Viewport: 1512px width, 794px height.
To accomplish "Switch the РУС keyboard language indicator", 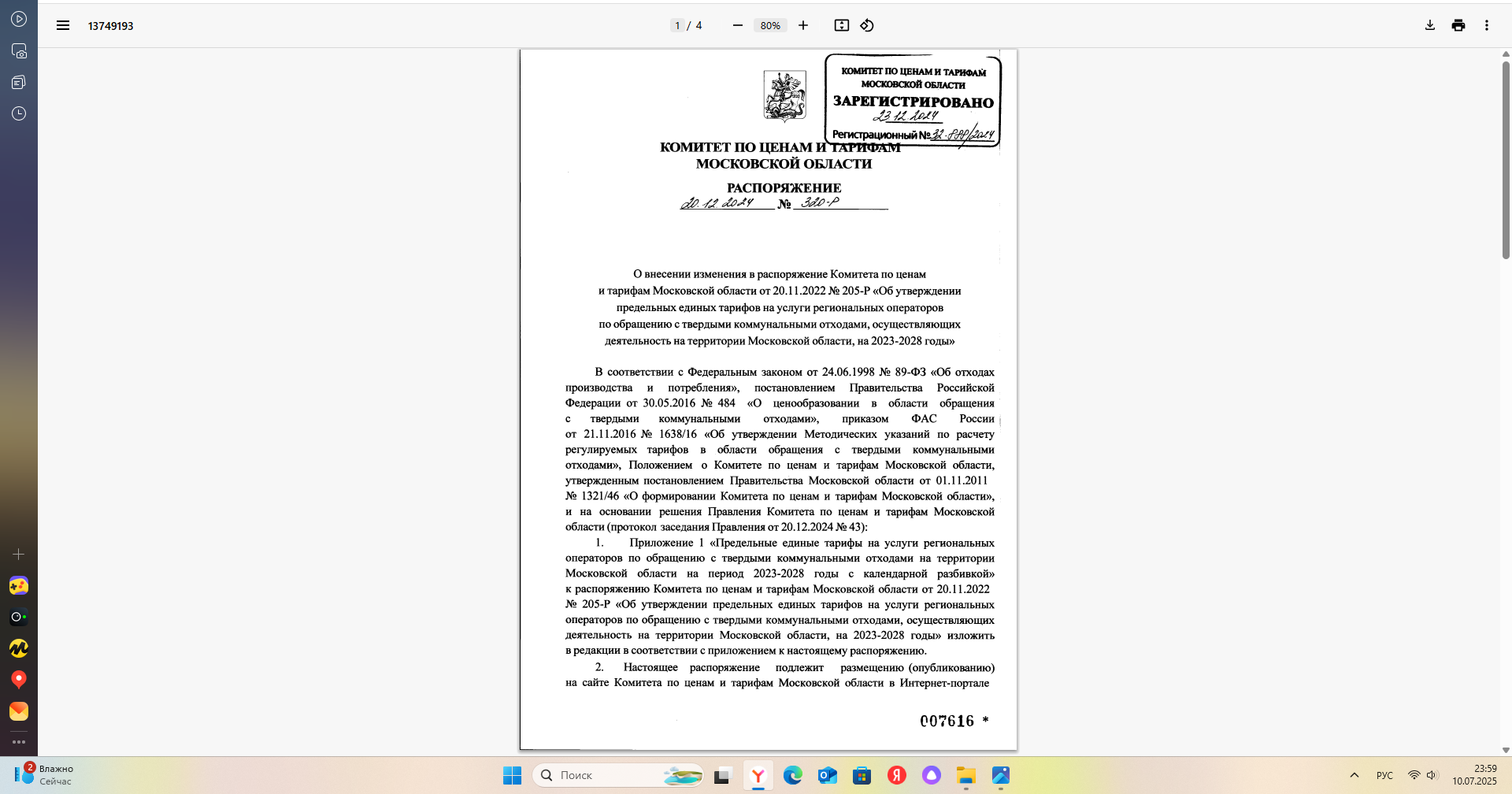I will click(1384, 775).
